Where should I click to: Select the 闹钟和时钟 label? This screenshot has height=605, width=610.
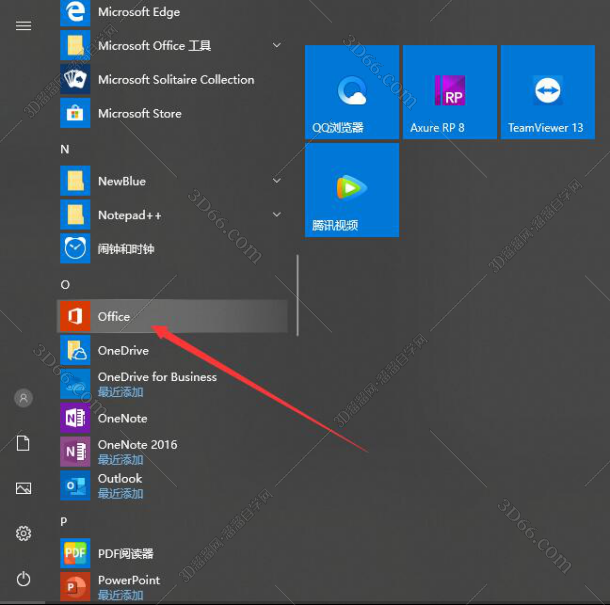(126, 249)
